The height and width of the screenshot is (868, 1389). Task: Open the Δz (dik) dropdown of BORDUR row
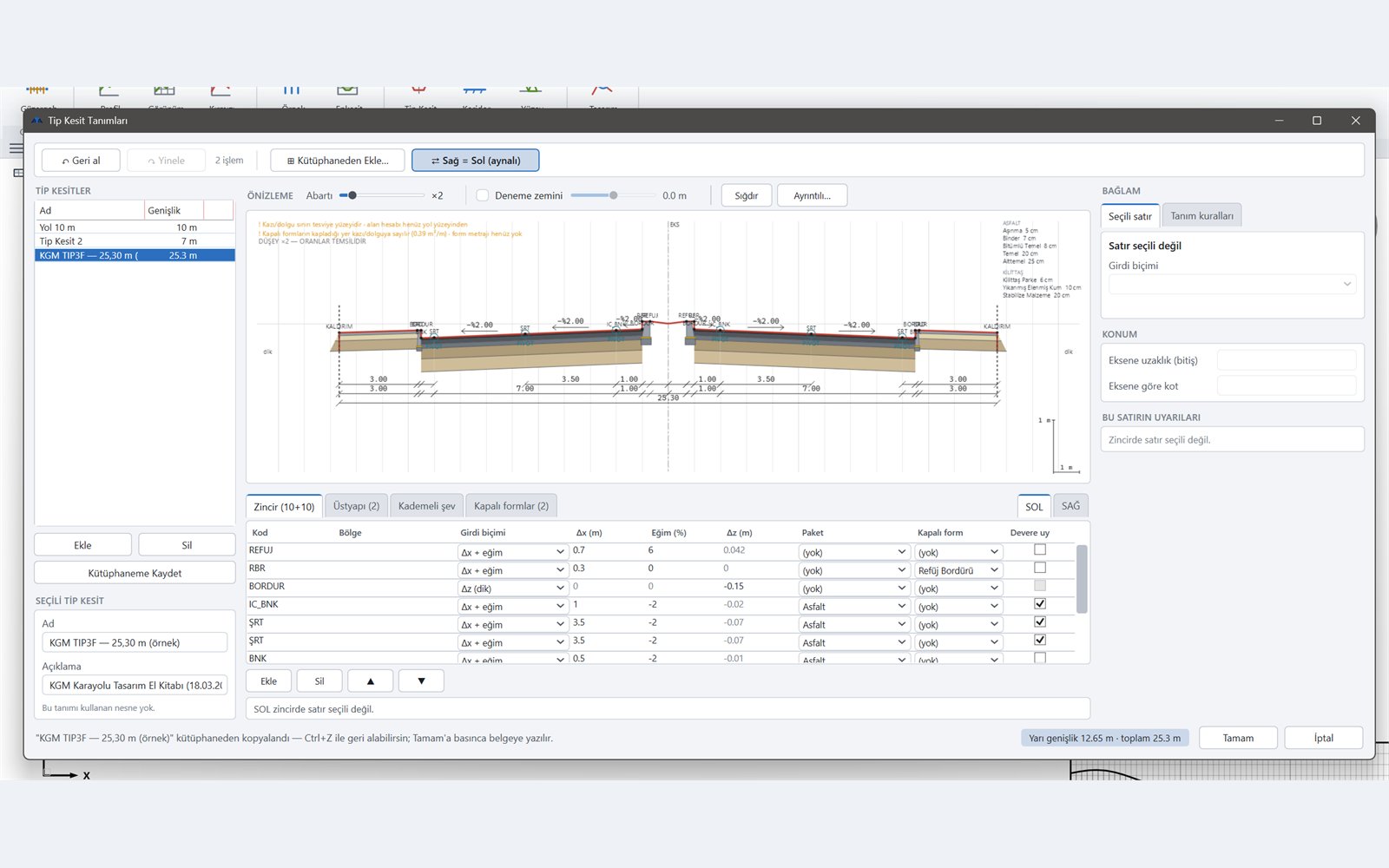[x=512, y=589]
